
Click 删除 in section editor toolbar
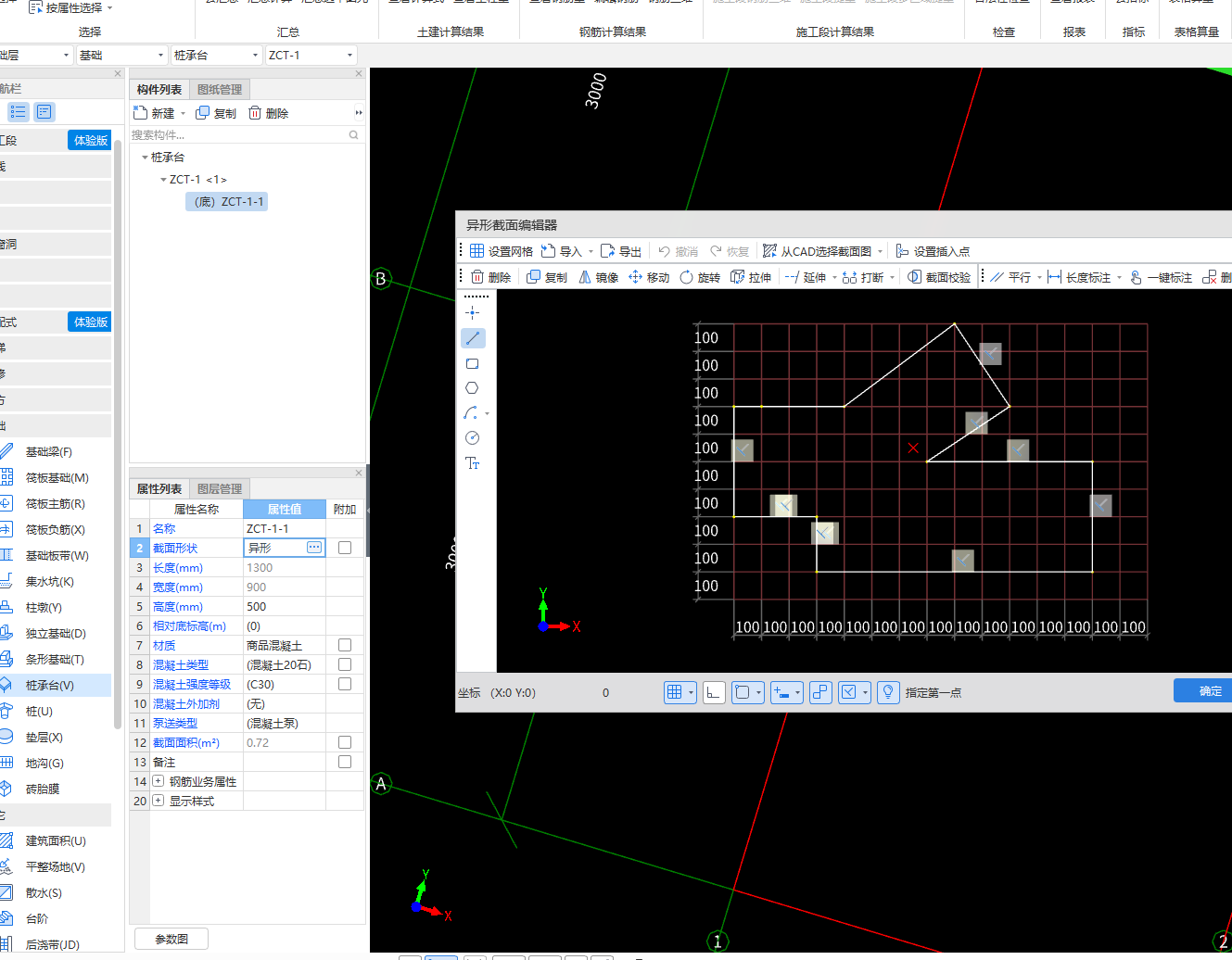490,277
